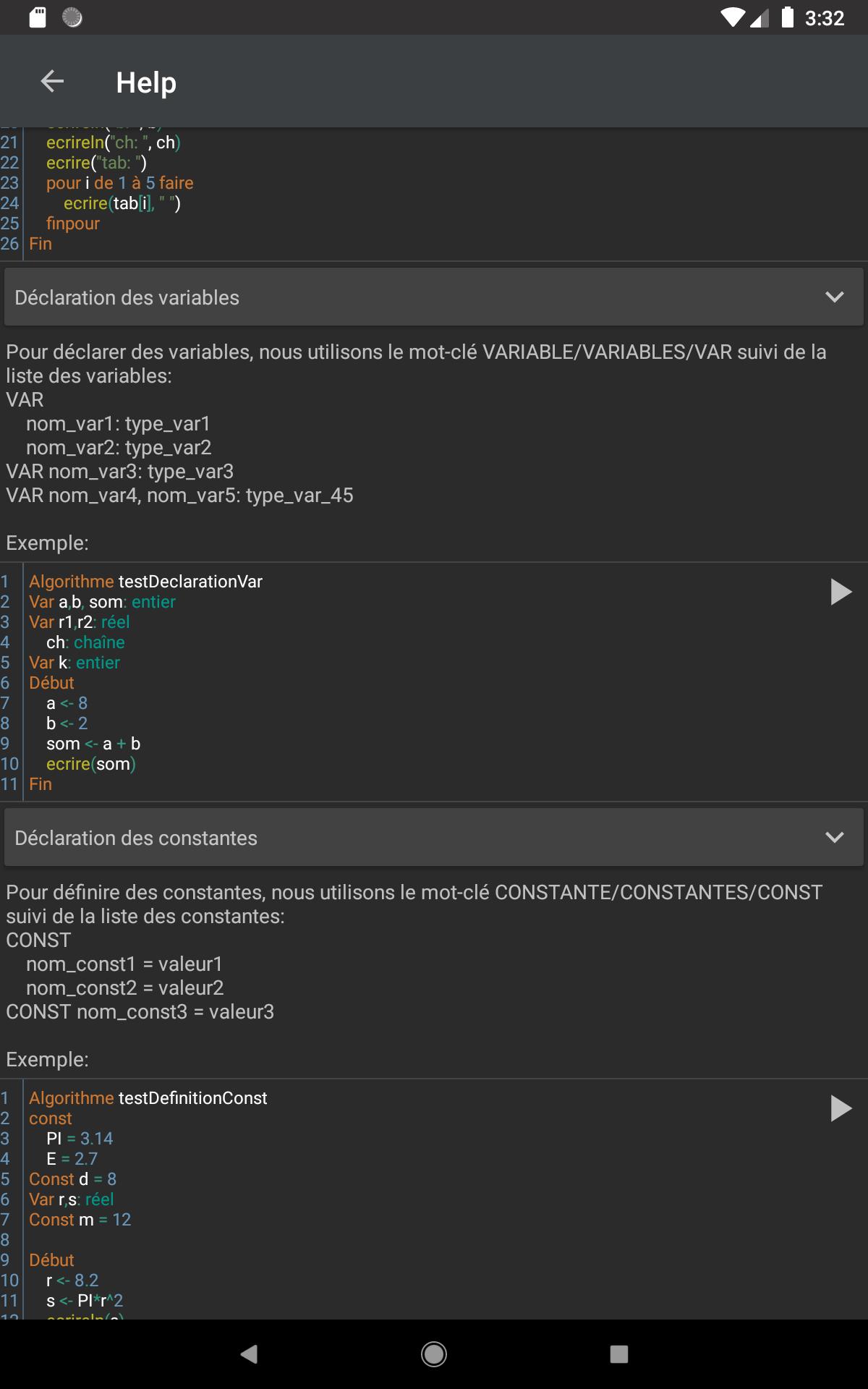This screenshot has width=868, height=1389.
Task: Tap the Android back navigation button
Action: pyautogui.click(x=249, y=1354)
